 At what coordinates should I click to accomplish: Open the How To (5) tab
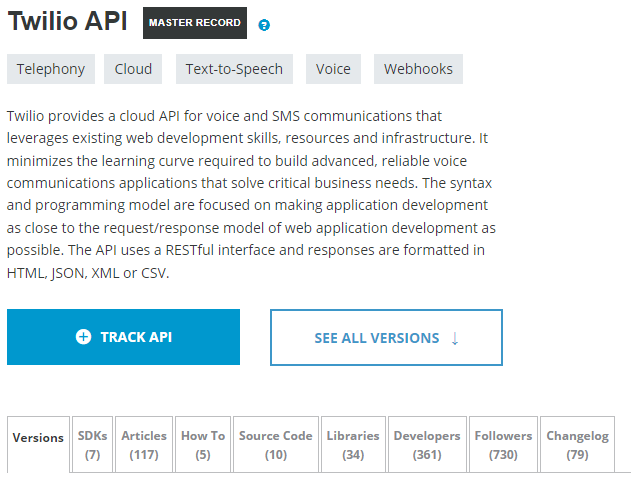(x=203, y=445)
